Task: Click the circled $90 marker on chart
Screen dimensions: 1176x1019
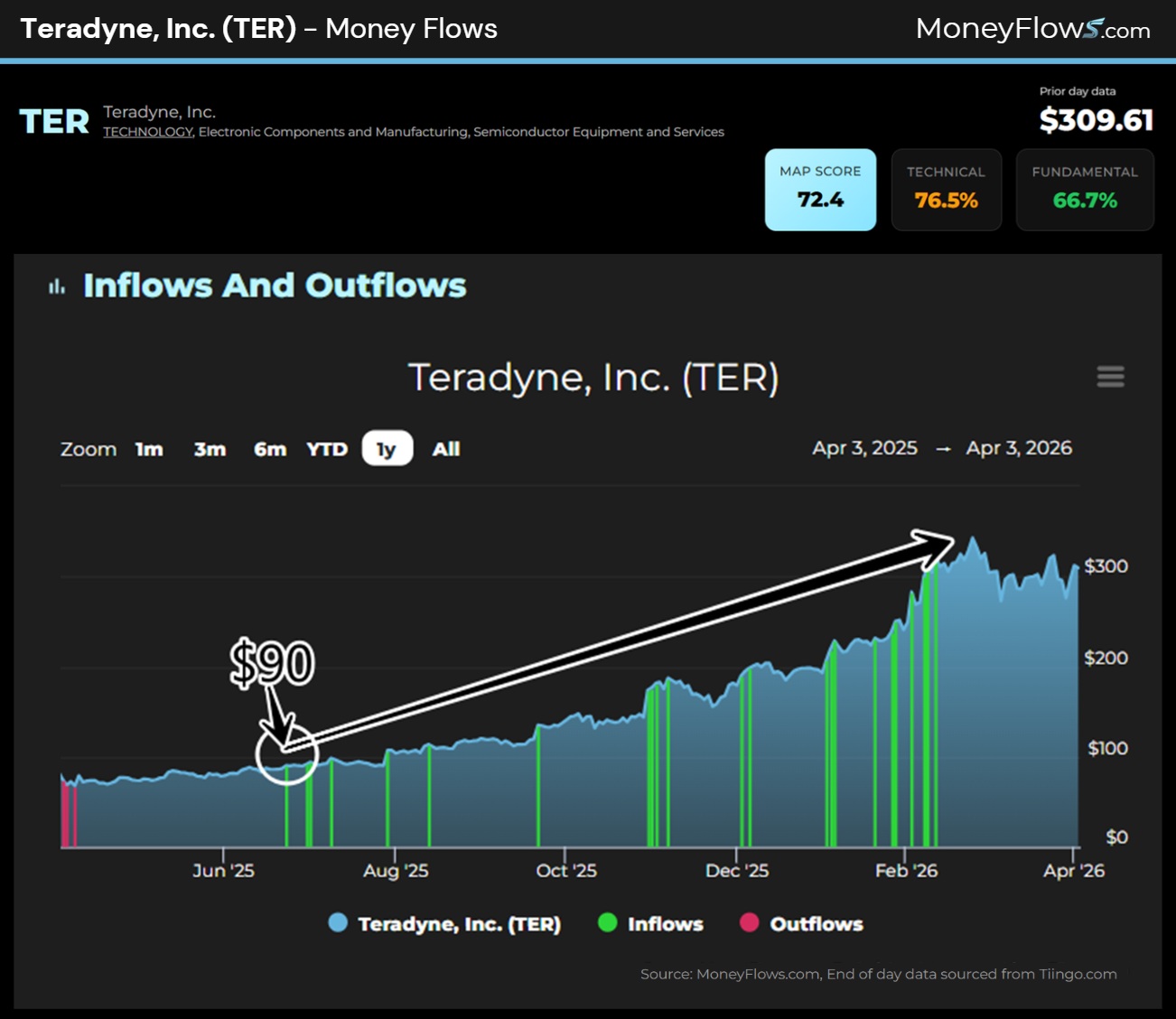Action: pos(286,753)
